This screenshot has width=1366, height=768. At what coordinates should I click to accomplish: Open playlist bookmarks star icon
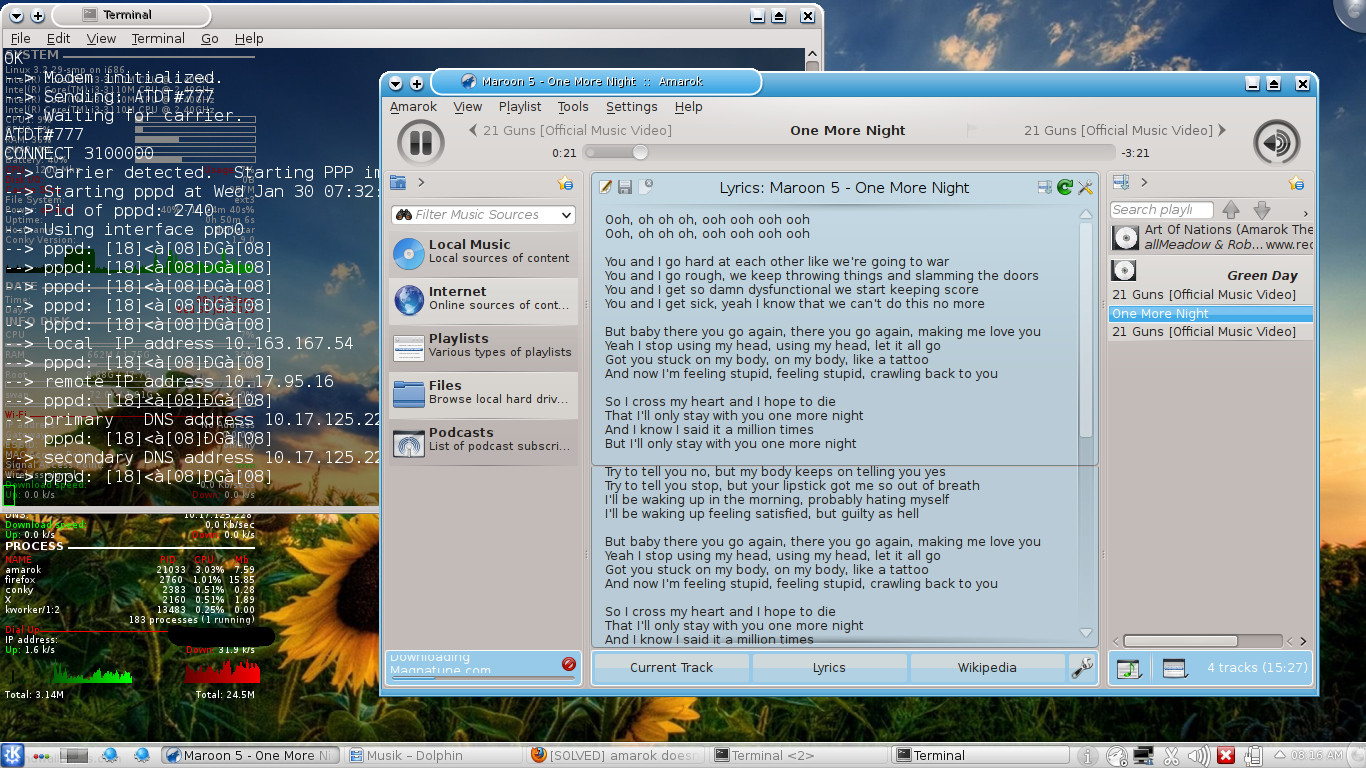(x=1296, y=183)
